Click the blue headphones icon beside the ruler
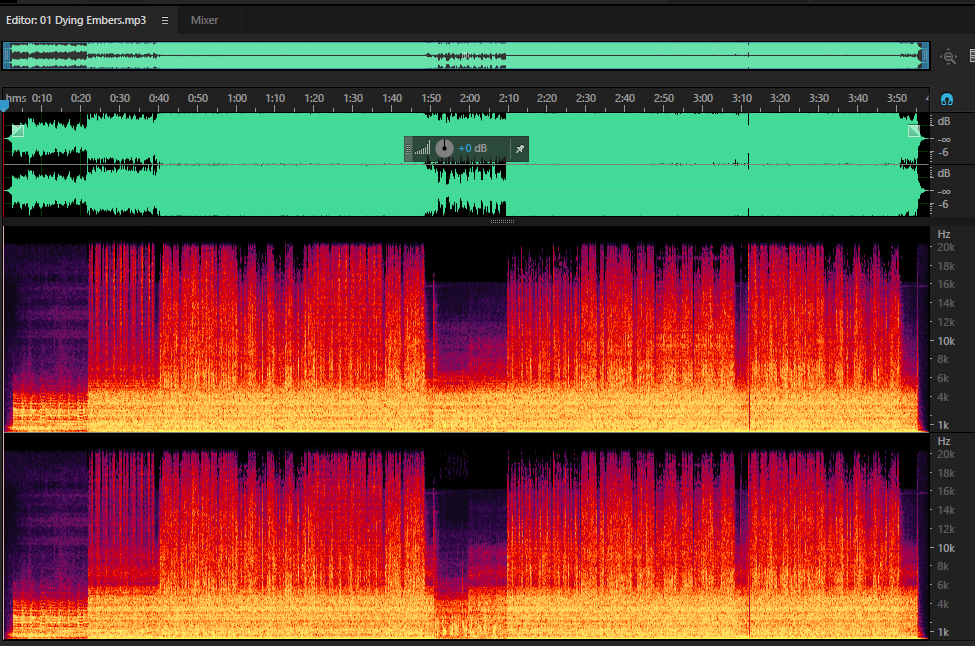The width and height of the screenshot is (975, 646). [x=946, y=99]
